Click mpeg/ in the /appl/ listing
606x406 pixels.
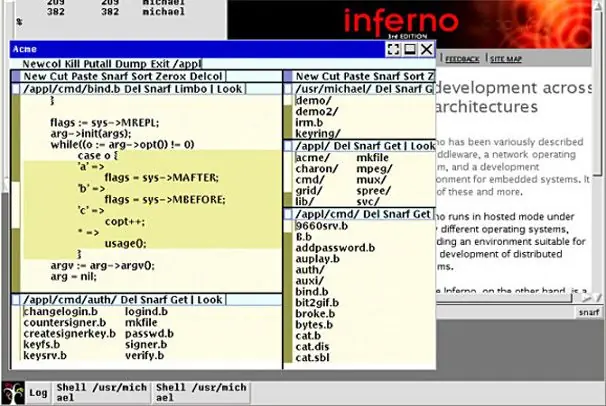point(374,169)
